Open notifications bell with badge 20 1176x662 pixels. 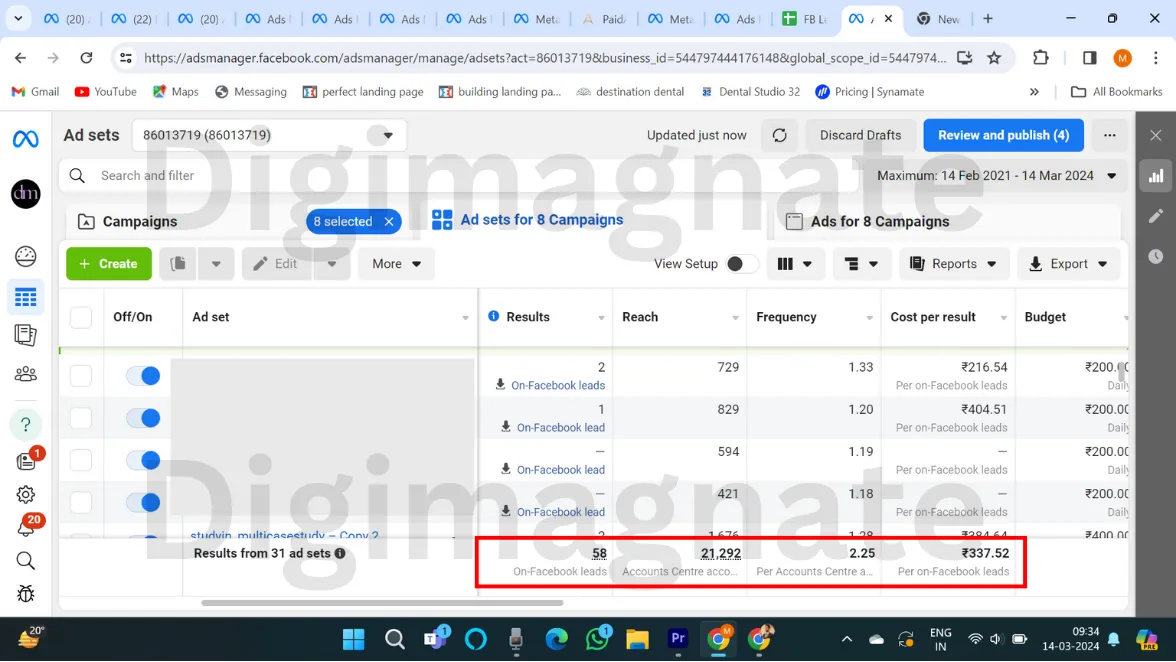coord(27,526)
